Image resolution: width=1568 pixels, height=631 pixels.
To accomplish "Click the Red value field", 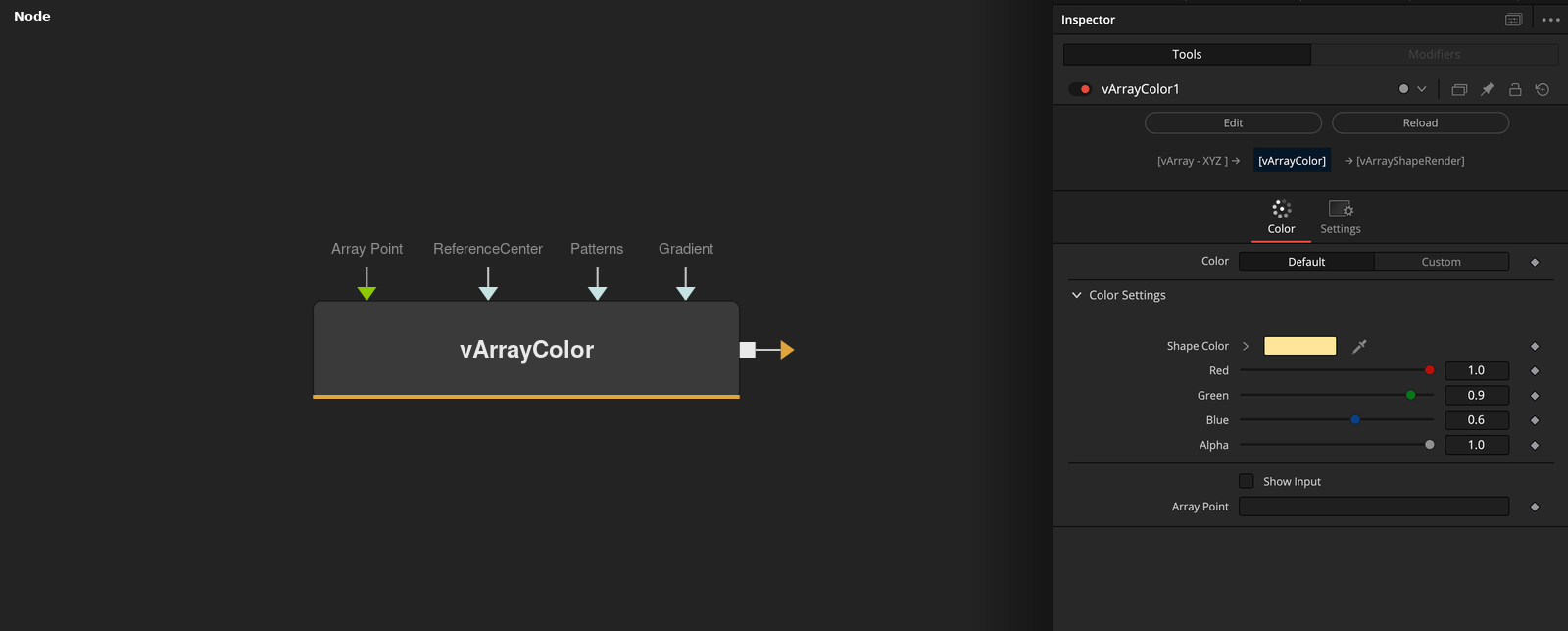I will (1476, 370).
